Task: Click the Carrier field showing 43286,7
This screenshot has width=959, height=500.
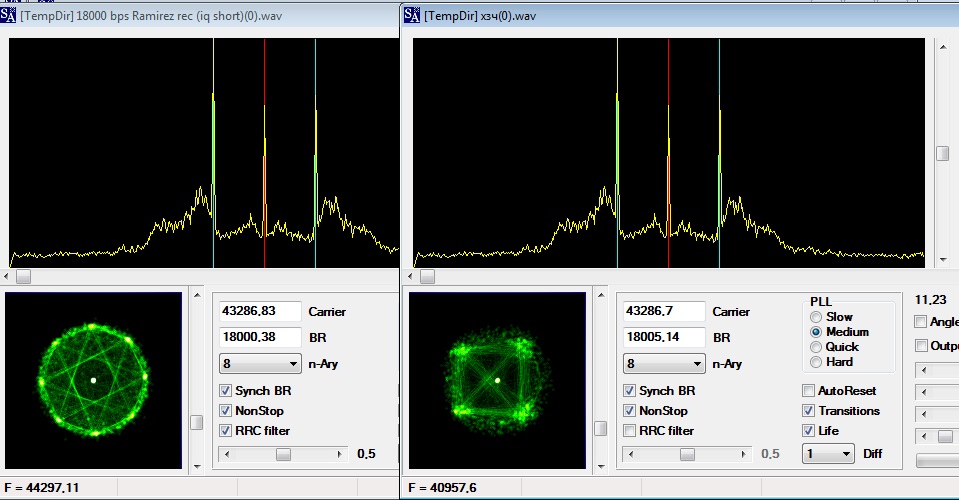Action: 664,311
